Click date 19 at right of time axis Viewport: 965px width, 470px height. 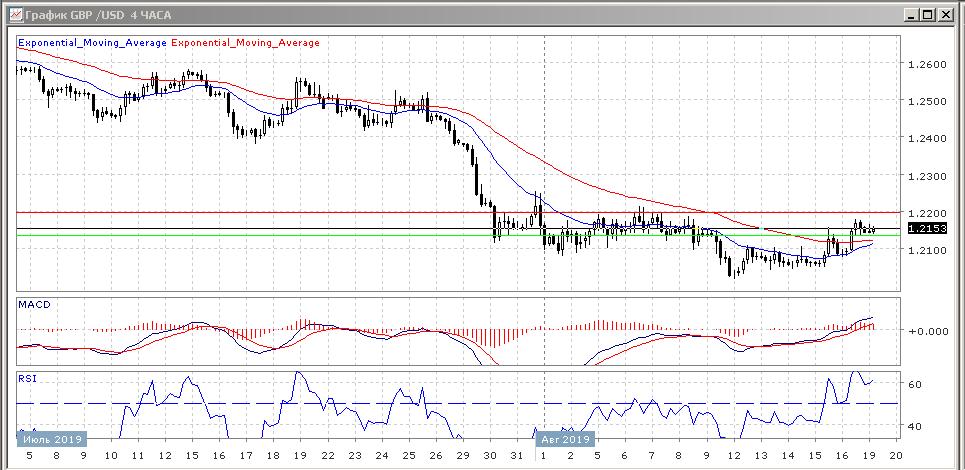coord(867,454)
